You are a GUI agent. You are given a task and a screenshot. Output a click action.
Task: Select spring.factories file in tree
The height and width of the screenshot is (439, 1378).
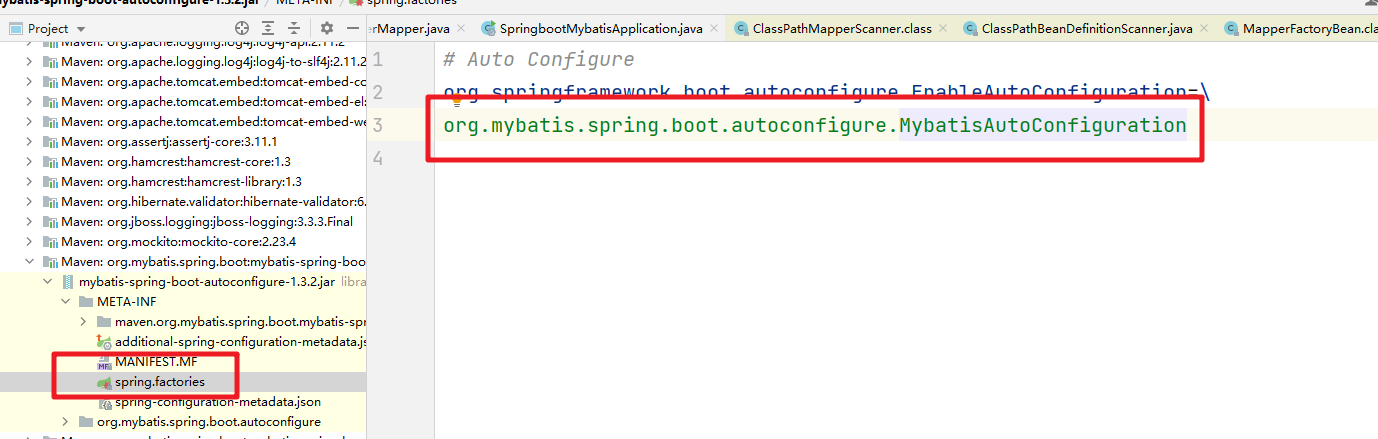tap(159, 382)
